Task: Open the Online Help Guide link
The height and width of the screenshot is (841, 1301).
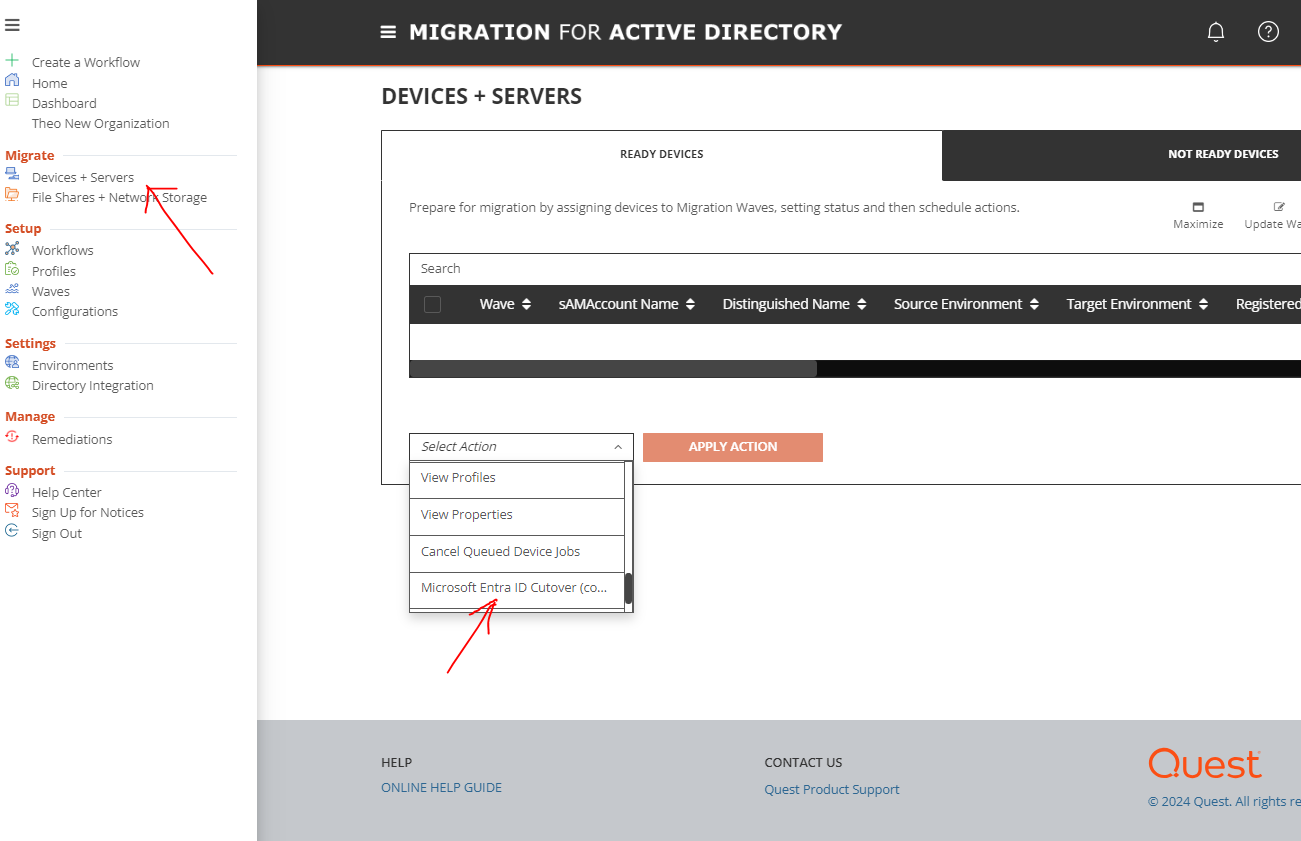Action: (x=442, y=787)
